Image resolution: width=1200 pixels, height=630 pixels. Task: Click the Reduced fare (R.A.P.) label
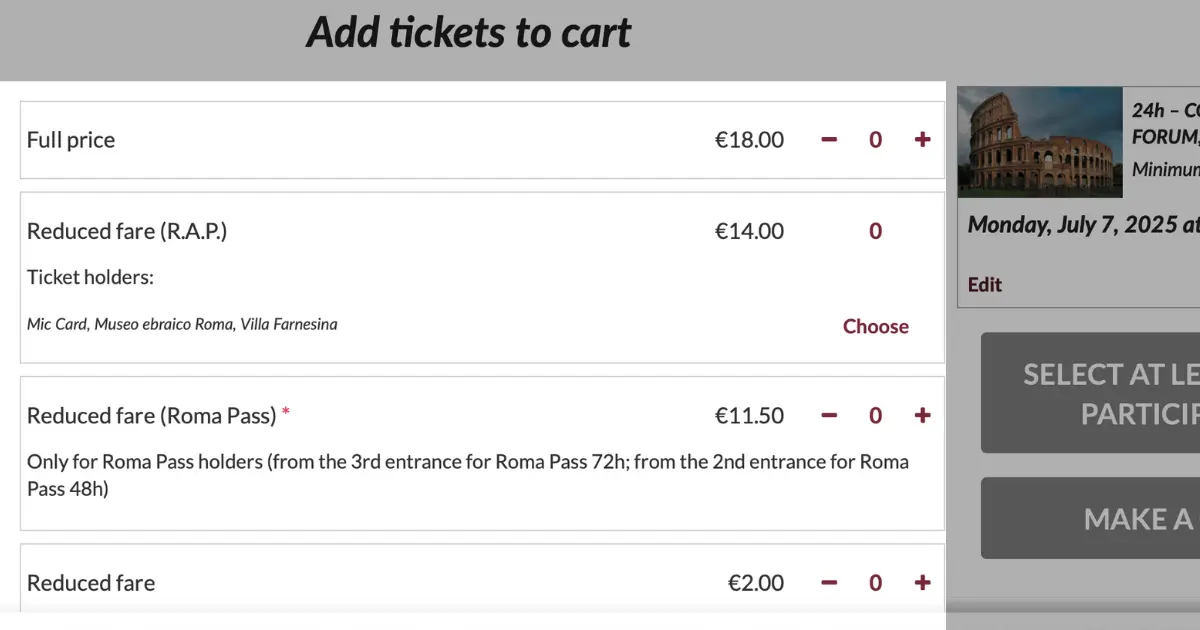coord(127,231)
